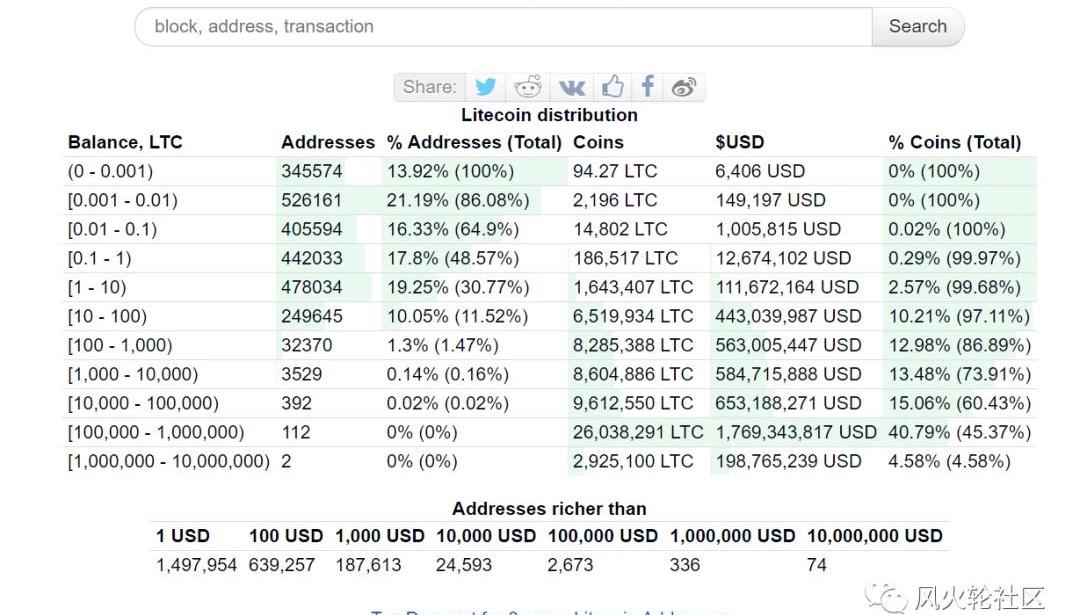
Task: Click the VK share icon
Action: tap(571, 87)
